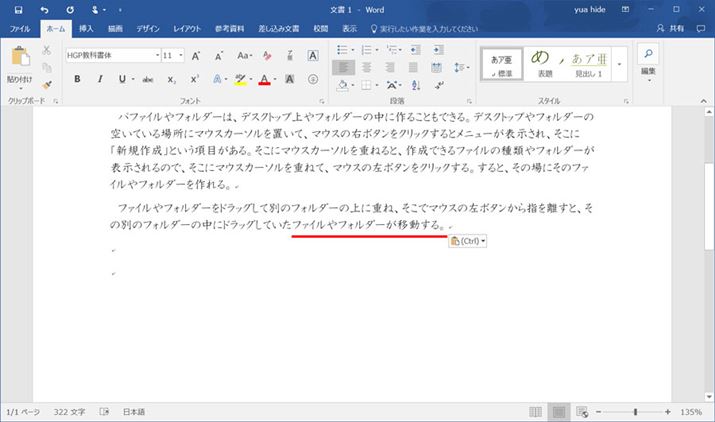The image size is (715, 422).
Task: Click the 貼り付け paste button
Action: [x=20, y=66]
